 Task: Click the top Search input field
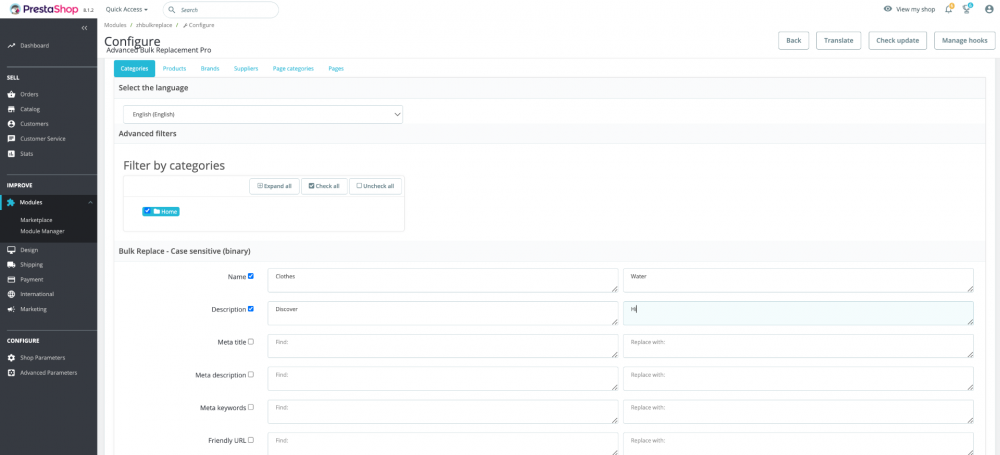[221, 10]
